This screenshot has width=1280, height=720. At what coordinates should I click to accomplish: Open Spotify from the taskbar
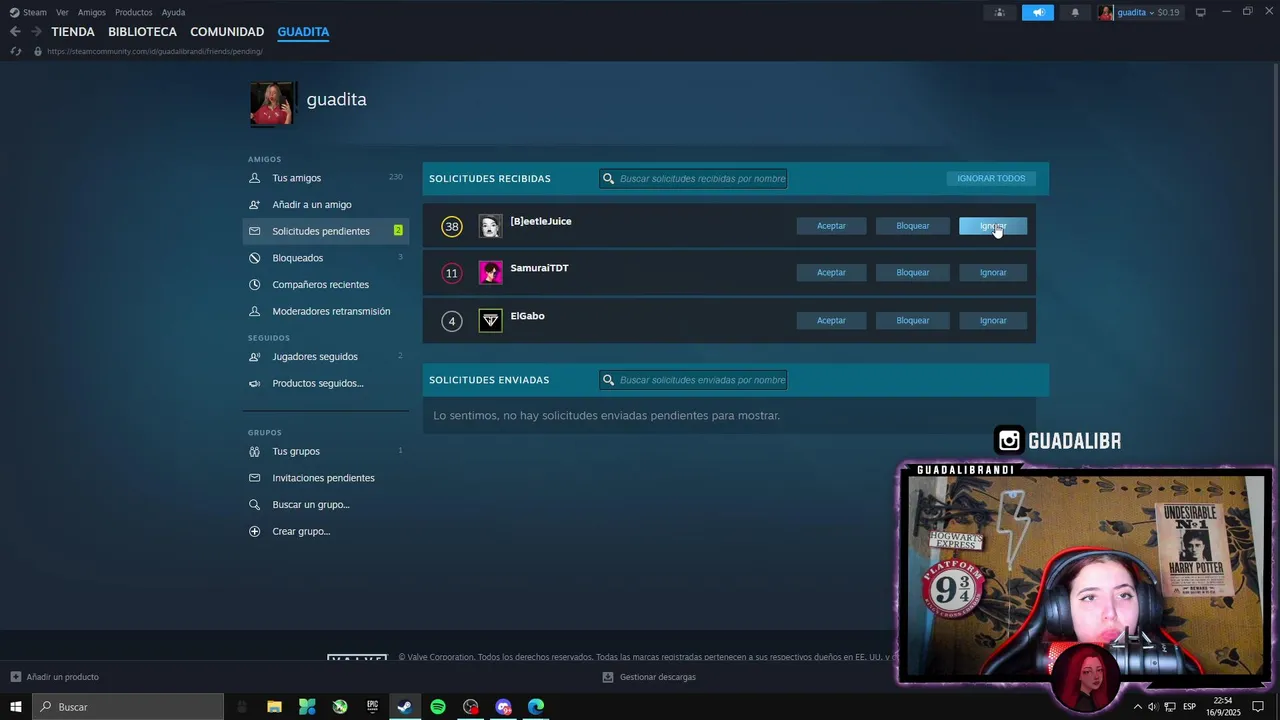click(438, 707)
